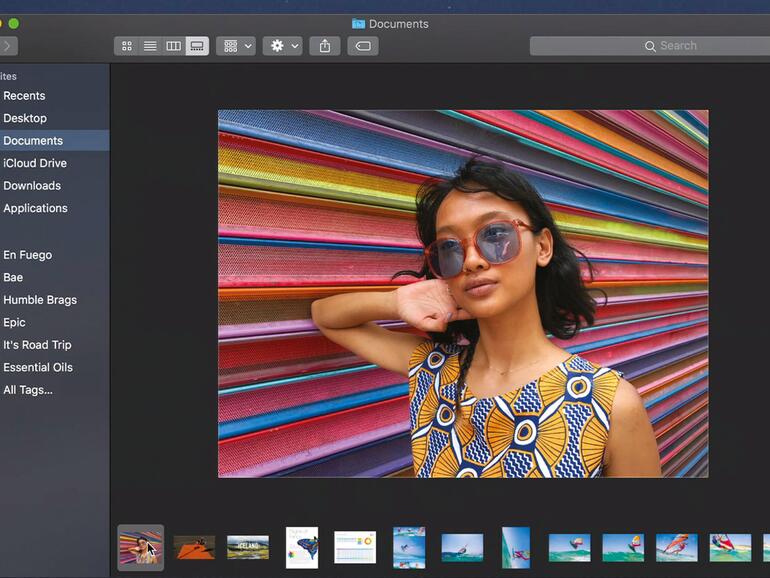Open Downloads in sidebar
770x578 pixels.
tap(55, 186)
